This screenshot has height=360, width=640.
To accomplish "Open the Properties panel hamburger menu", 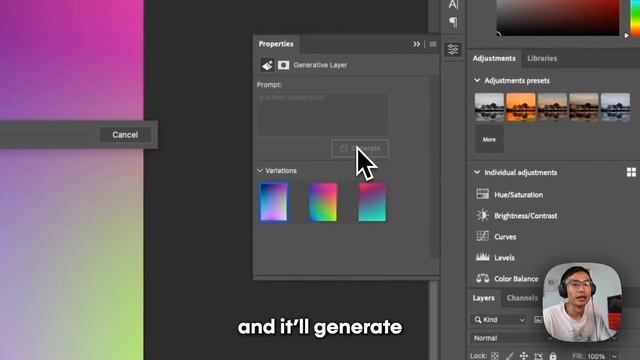I will tap(433, 44).
